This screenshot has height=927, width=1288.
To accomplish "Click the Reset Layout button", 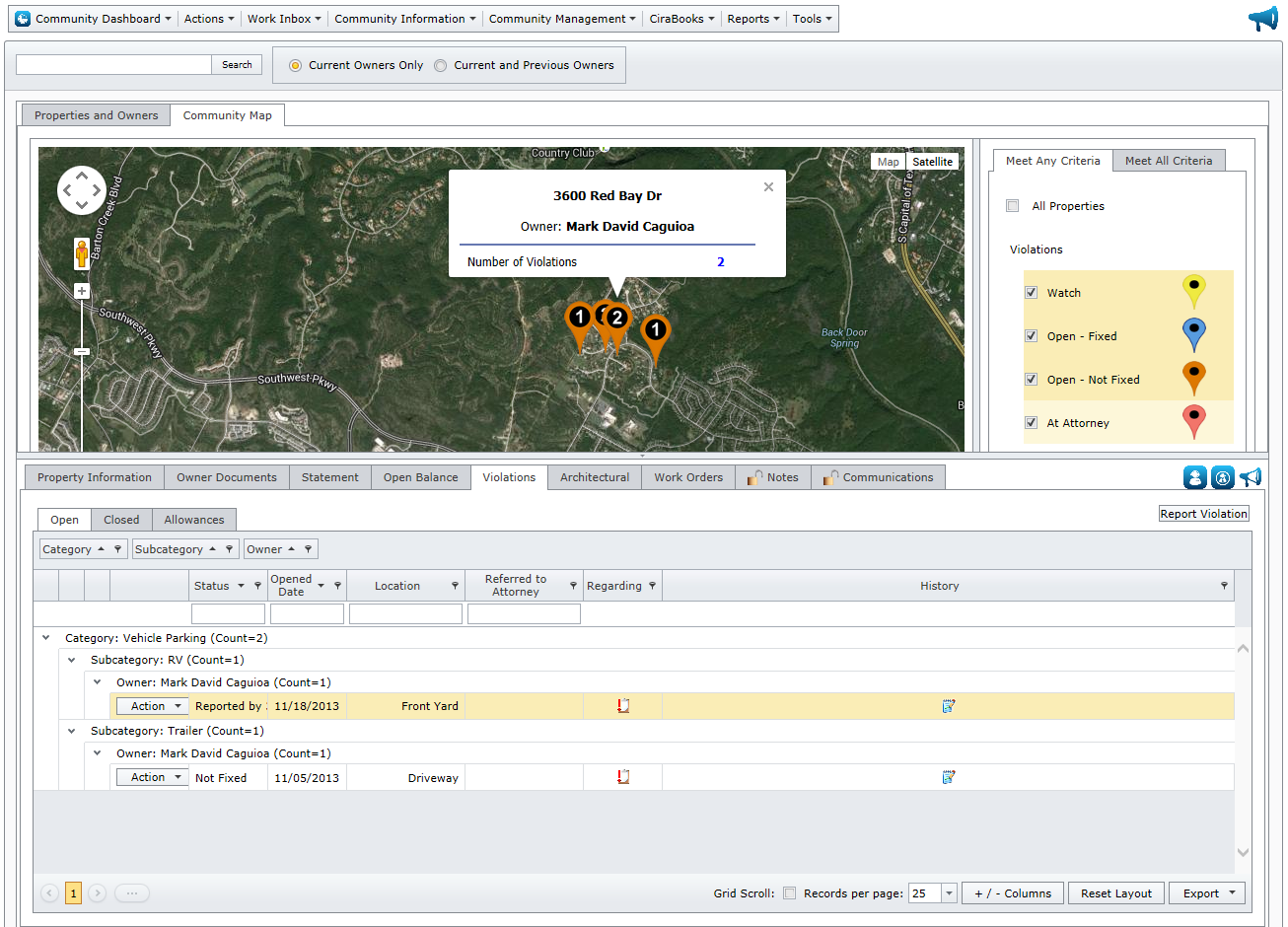I will pos(1115,892).
